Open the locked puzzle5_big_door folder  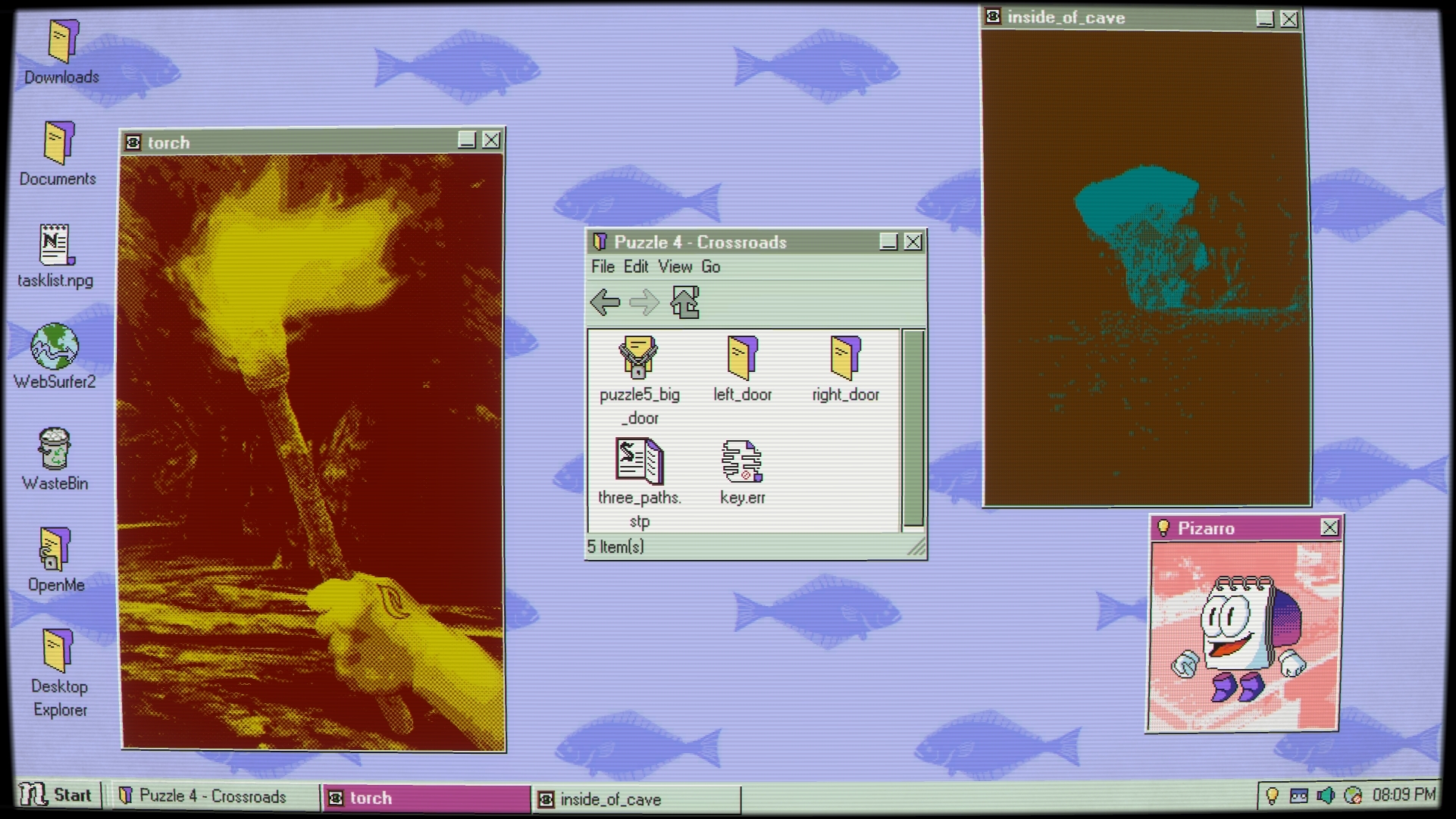point(638,358)
